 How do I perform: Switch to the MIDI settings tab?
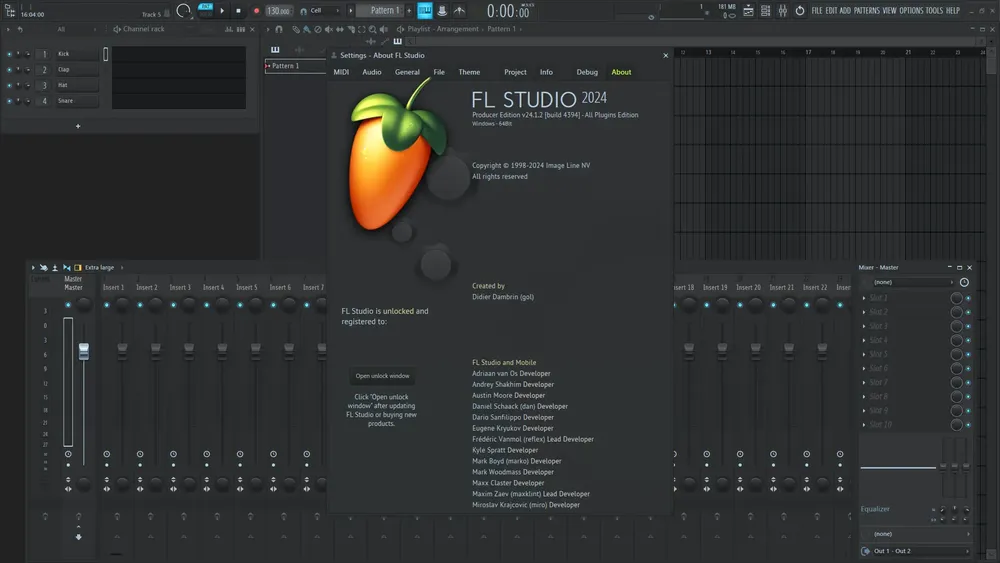point(341,72)
